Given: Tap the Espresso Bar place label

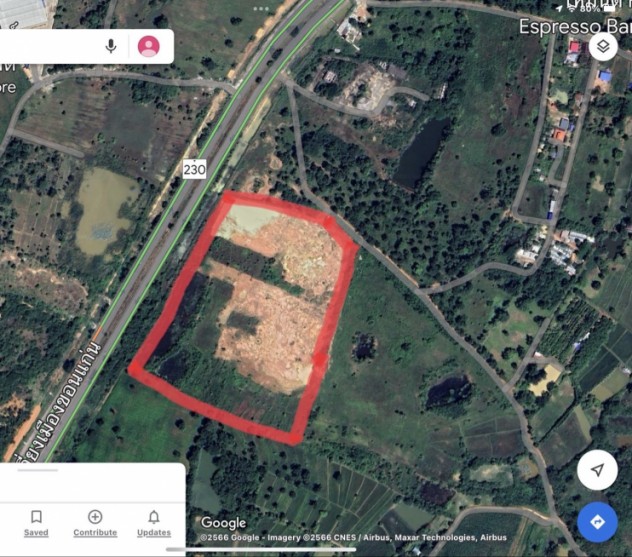Looking at the screenshot, I should tap(575, 27).
